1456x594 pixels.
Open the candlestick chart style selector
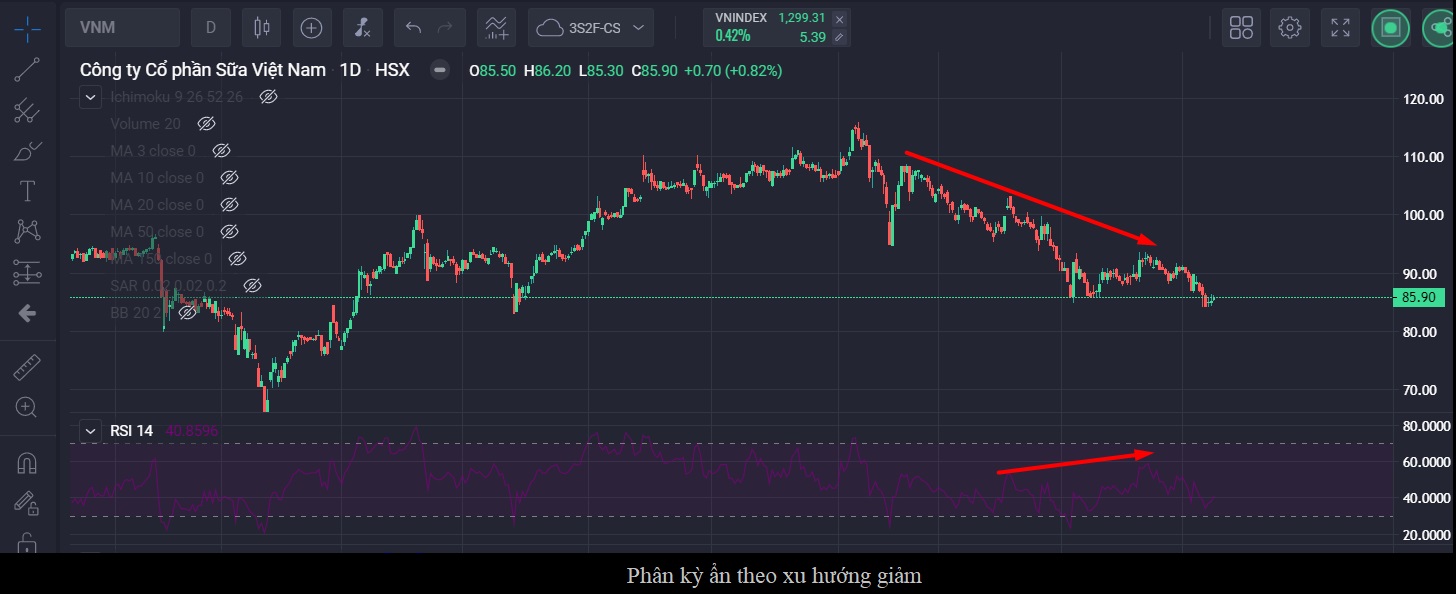coord(262,28)
